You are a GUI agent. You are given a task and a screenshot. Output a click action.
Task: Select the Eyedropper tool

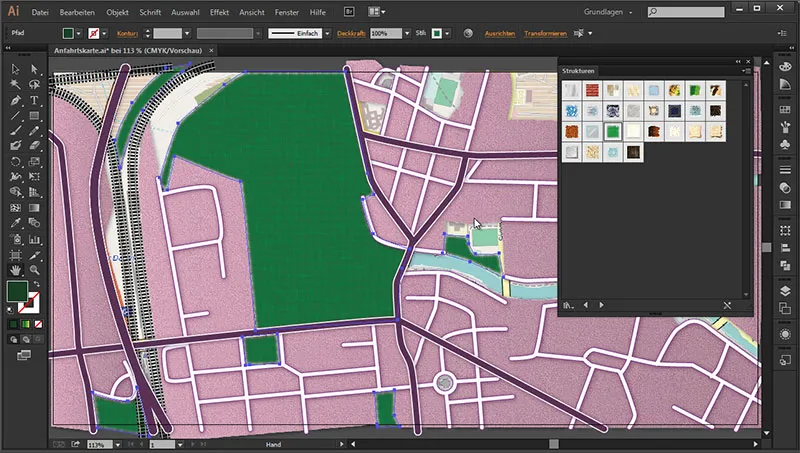(15, 223)
